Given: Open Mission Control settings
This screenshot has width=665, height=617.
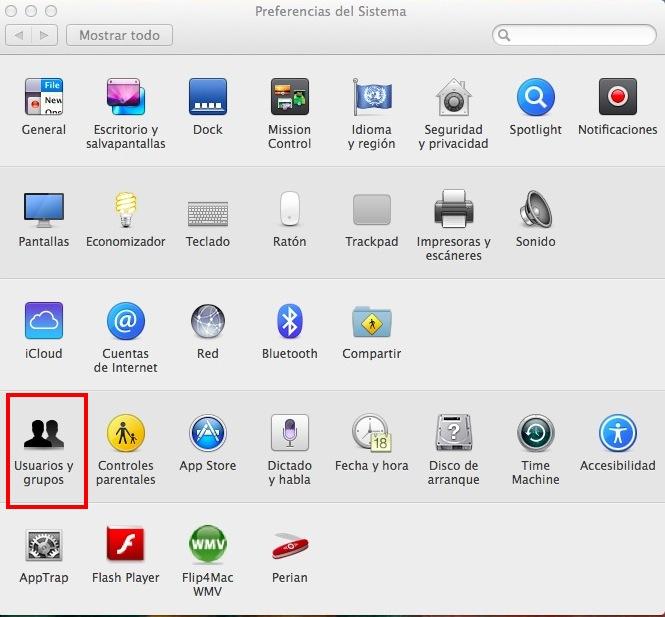Looking at the screenshot, I should coord(289,98).
